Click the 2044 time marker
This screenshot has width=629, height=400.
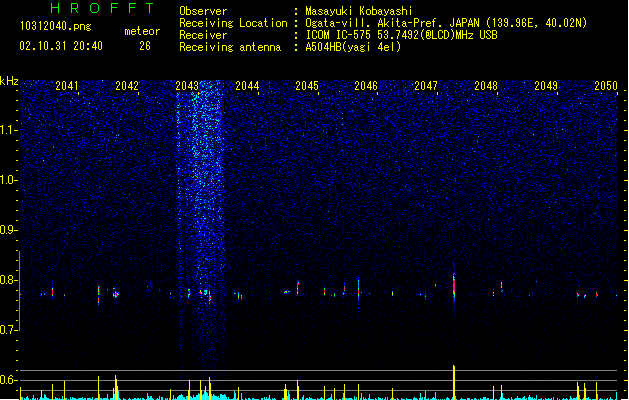click(247, 86)
